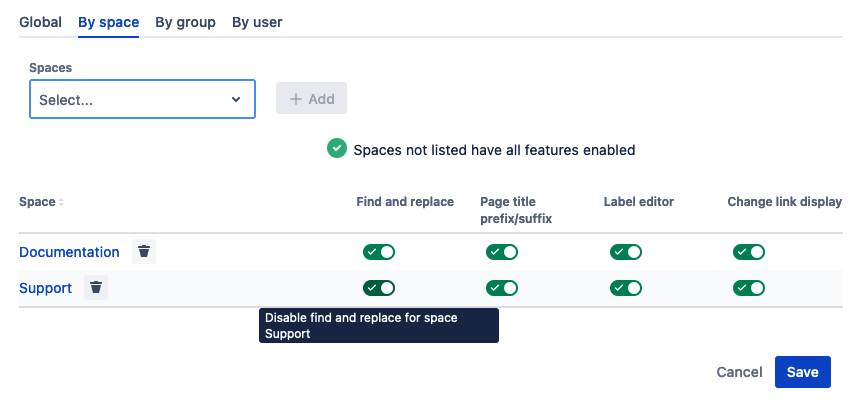Viewport: 862px width, 407px height.
Task: Turn off Label editor for Support
Action: [x=626, y=288]
